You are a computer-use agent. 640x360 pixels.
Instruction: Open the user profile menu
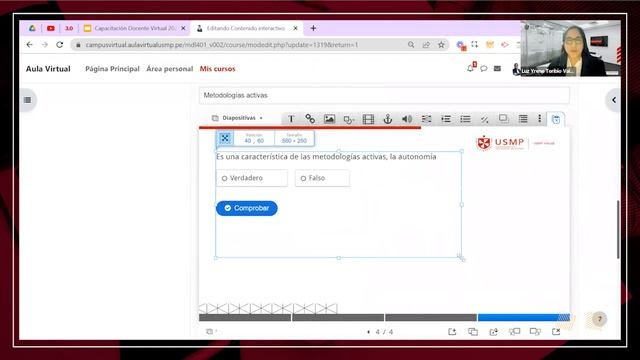click(x=516, y=69)
